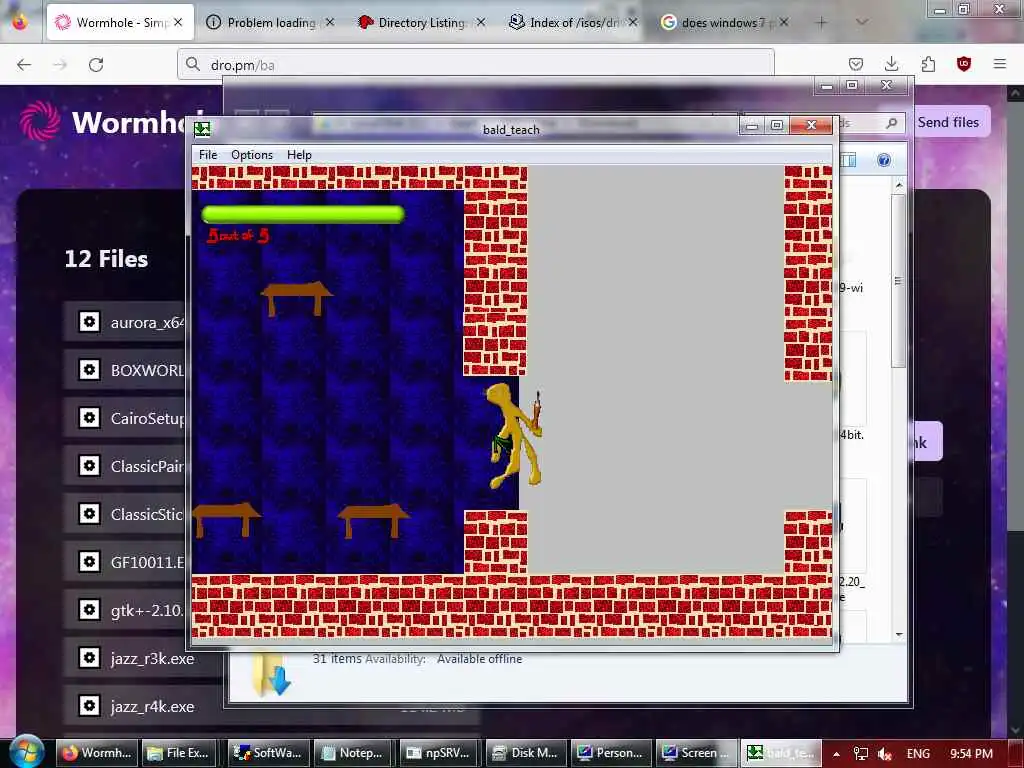Image resolution: width=1024 pixels, height=768 pixels.
Task: Expand the list all tabs dropdown
Action: [x=862, y=22]
